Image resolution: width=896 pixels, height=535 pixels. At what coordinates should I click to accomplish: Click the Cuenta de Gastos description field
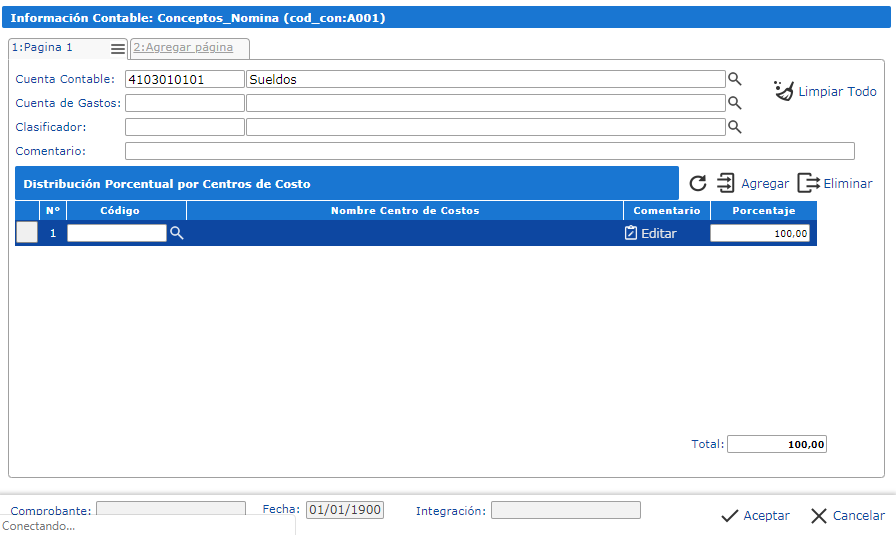click(x=486, y=103)
